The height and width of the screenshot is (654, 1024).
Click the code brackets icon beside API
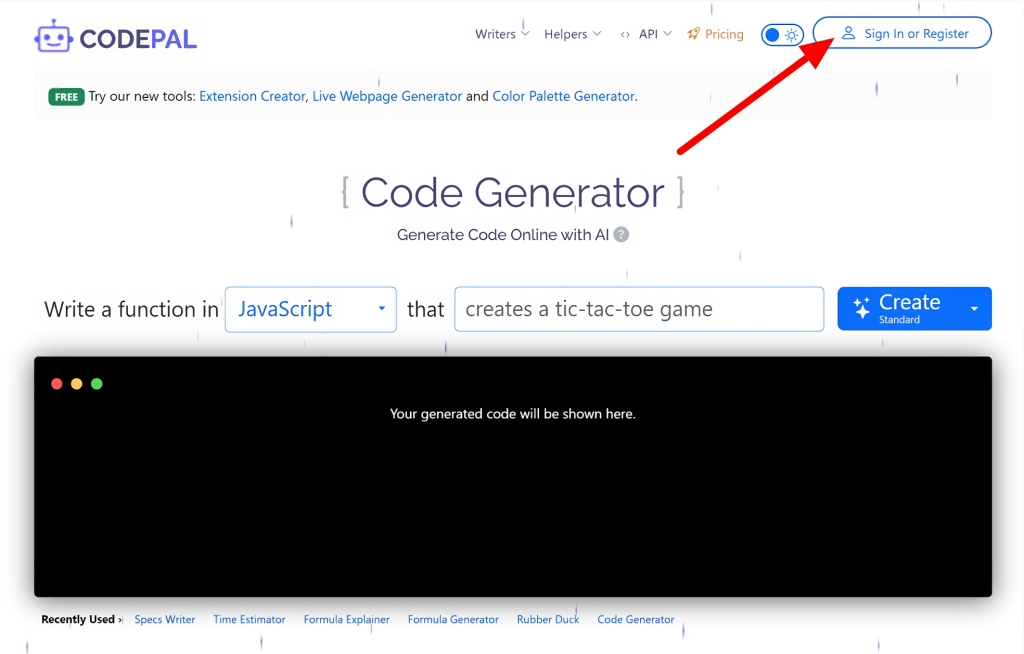(x=625, y=35)
